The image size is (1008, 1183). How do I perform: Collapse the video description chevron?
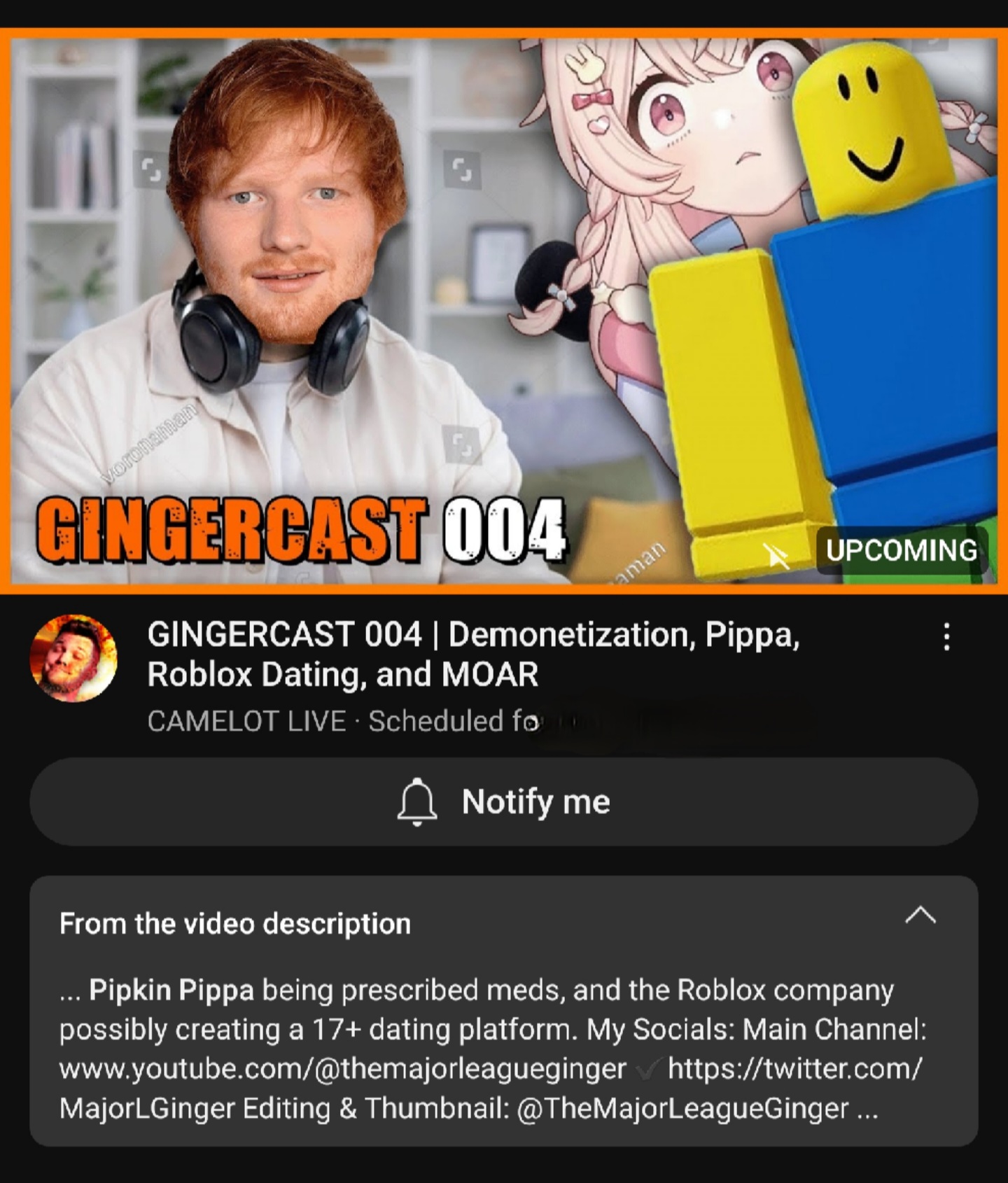[920, 916]
